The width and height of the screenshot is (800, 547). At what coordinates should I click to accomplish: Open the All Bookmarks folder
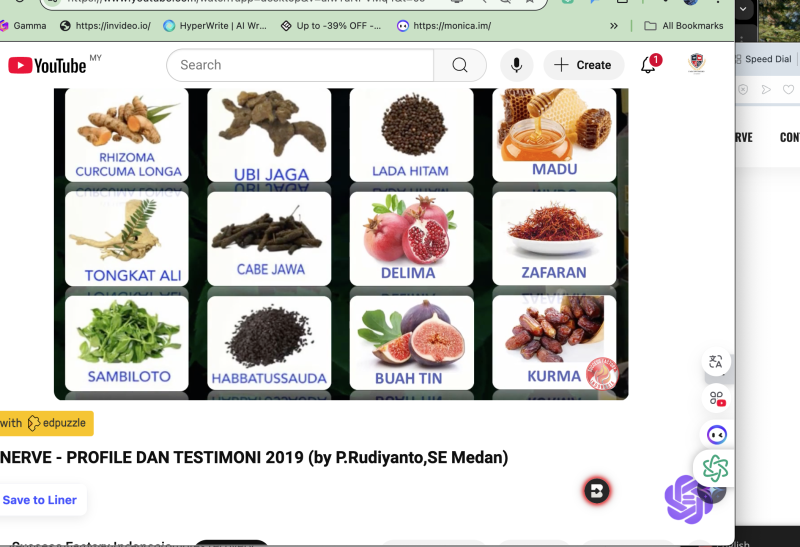point(684,25)
